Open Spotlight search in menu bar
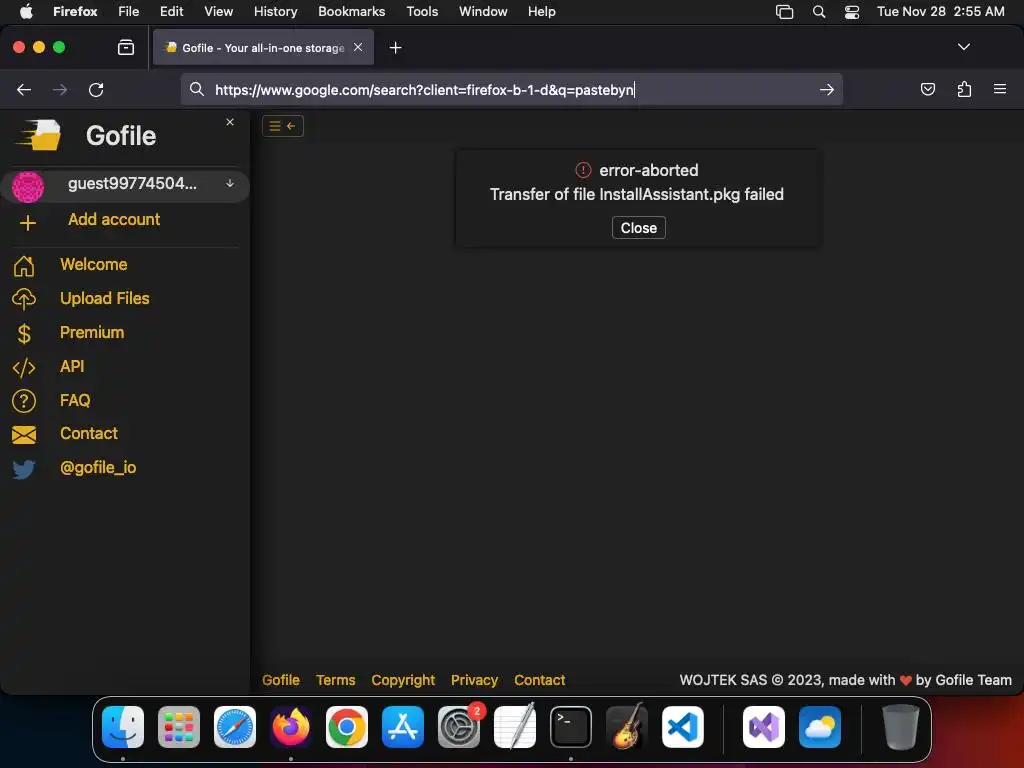Screen dimensions: 1024x768 pos(819,12)
